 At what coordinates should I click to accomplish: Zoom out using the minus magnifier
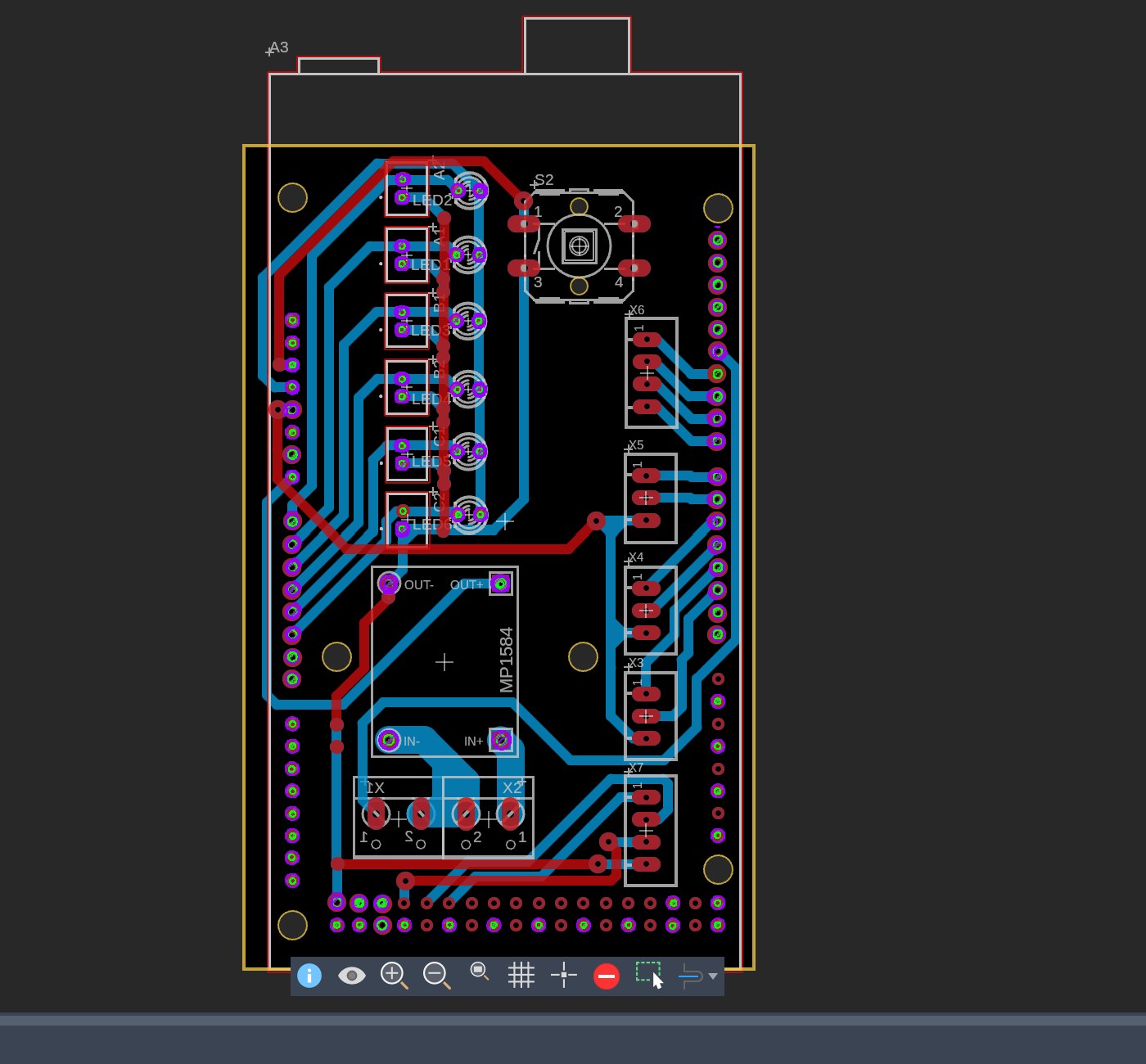[x=437, y=976]
